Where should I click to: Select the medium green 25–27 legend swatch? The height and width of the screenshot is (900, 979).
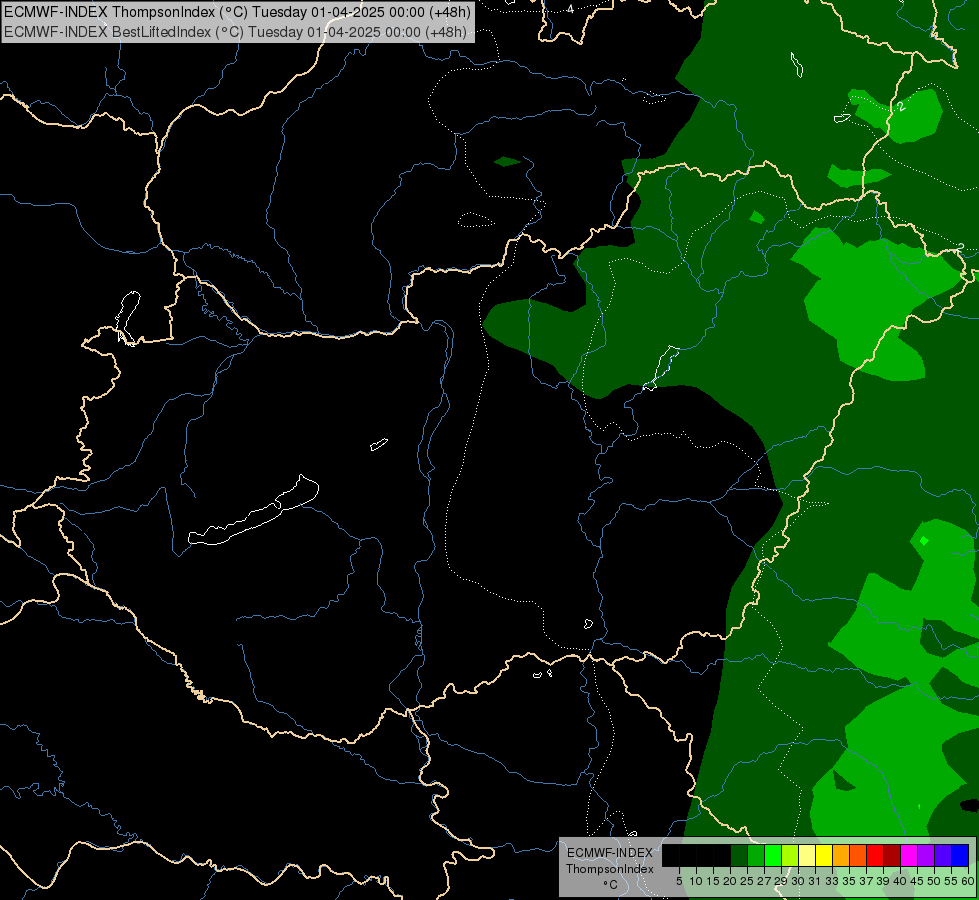[x=756, y=855]
